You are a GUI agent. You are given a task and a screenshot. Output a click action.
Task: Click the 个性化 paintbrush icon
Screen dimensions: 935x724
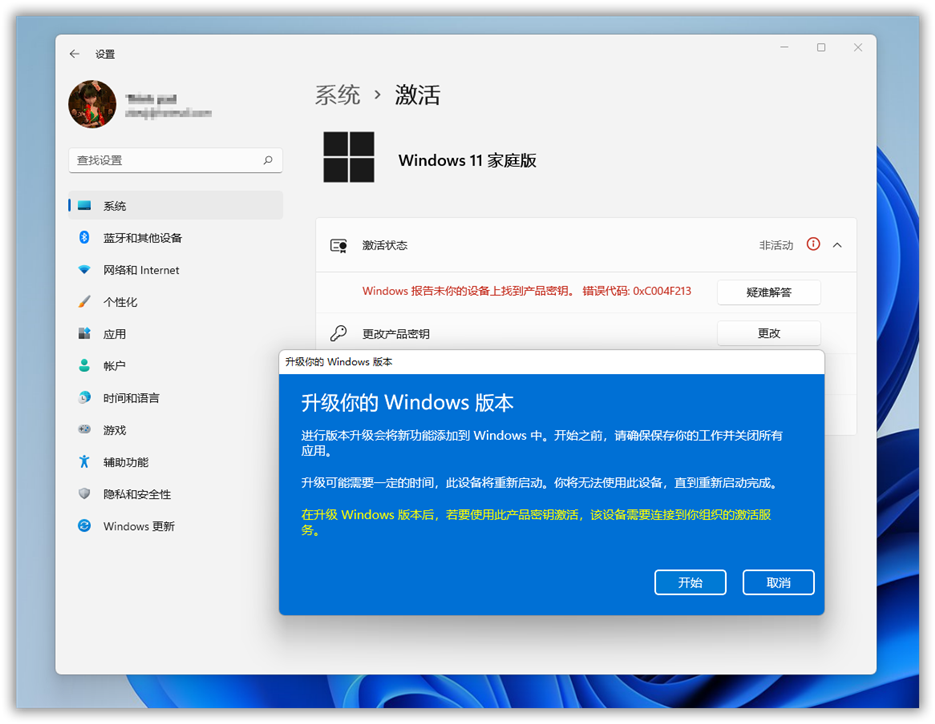pyautogui.click(x=85, y=302)
